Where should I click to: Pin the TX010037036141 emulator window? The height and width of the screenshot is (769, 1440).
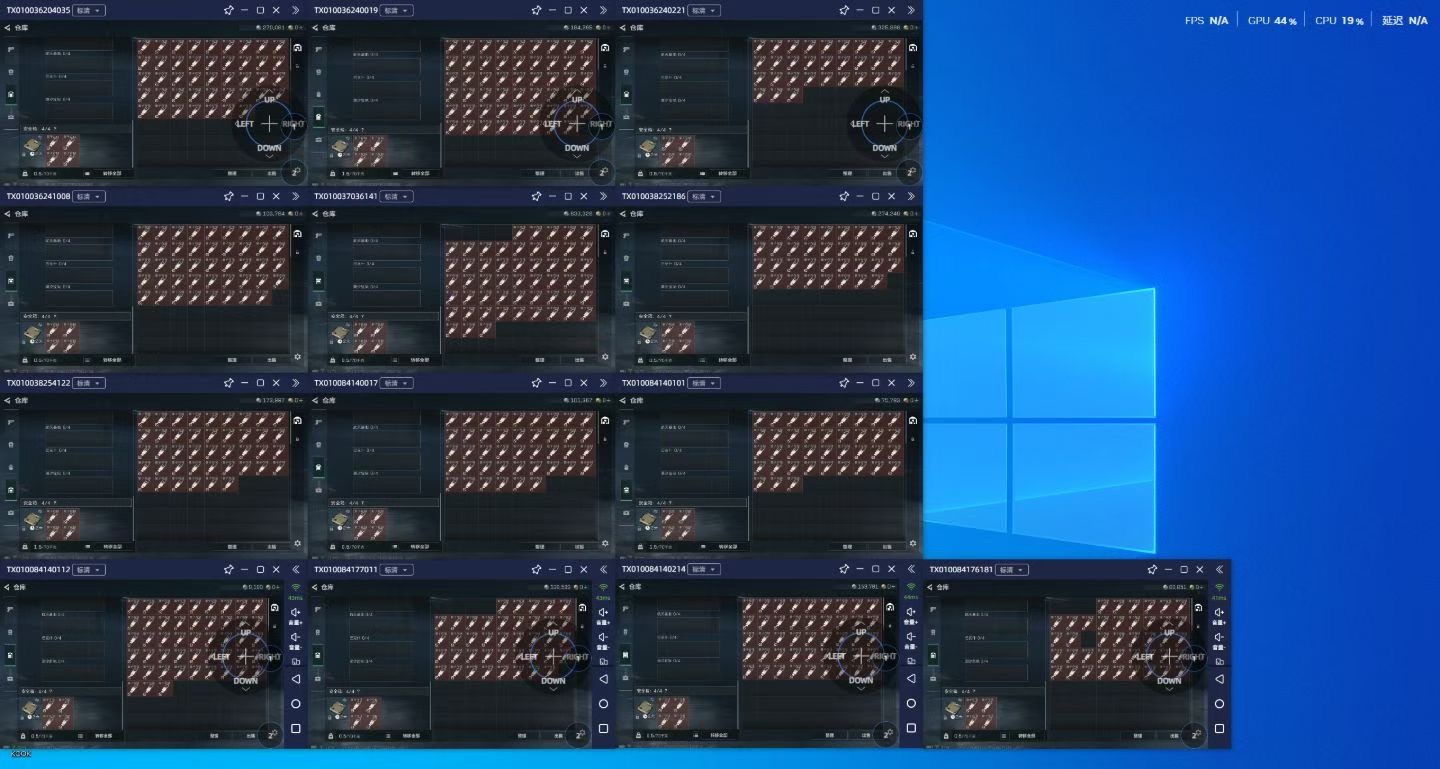click(x=537, y=197)
